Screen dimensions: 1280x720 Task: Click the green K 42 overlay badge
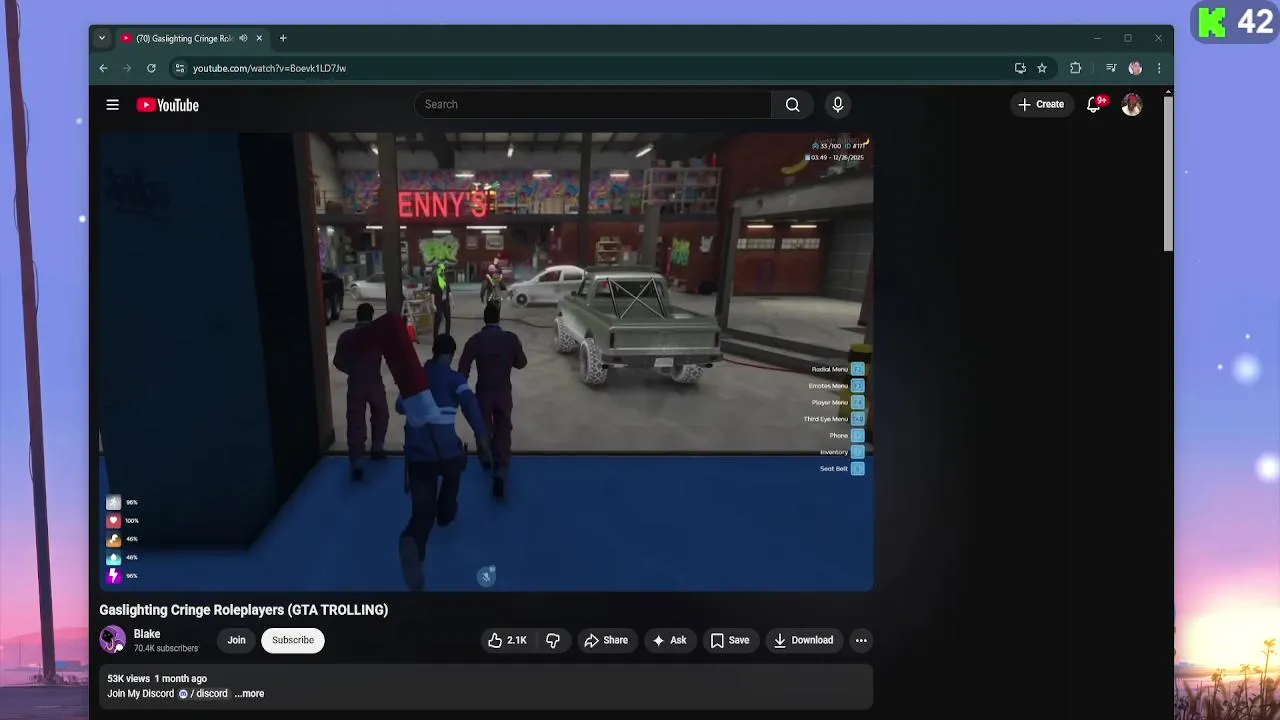(x=1235, y=22)
